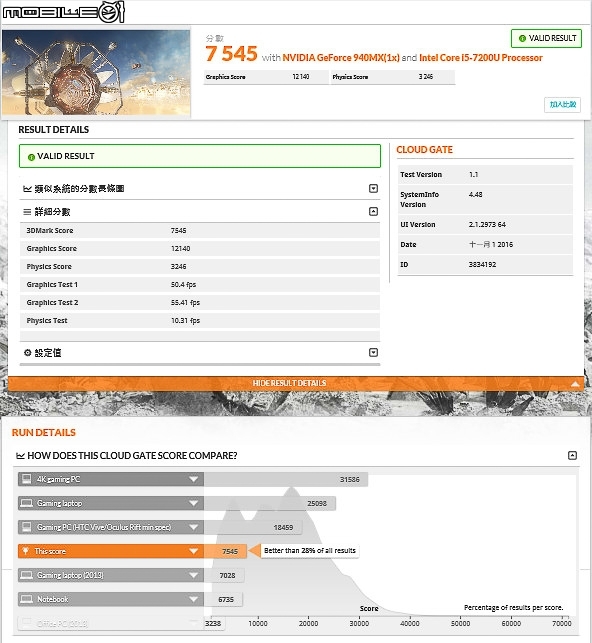This screenshot has width=592, height=643.
Task: Click the HIDE RESULT DETAILS bar
Action: tap(296, 383)
